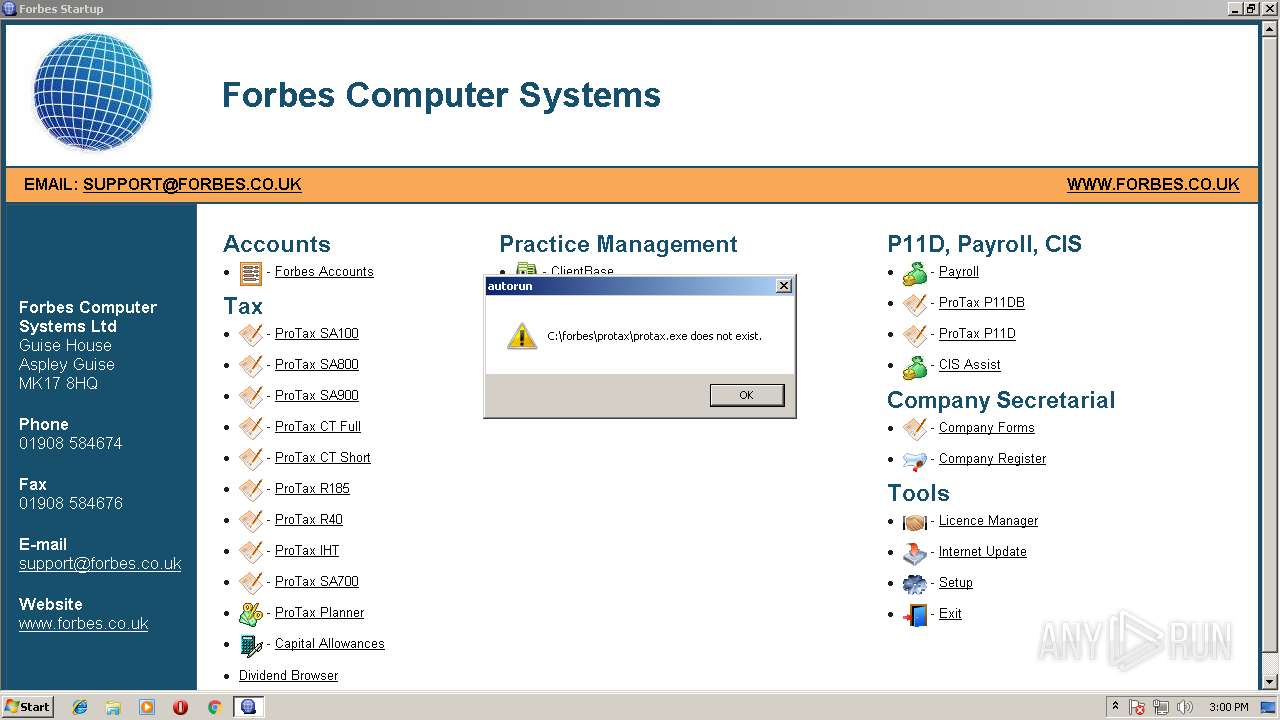Viewport: 1280px width, 720px height.
Task: Open the ProTax P11D link
Action: point(977,334)
